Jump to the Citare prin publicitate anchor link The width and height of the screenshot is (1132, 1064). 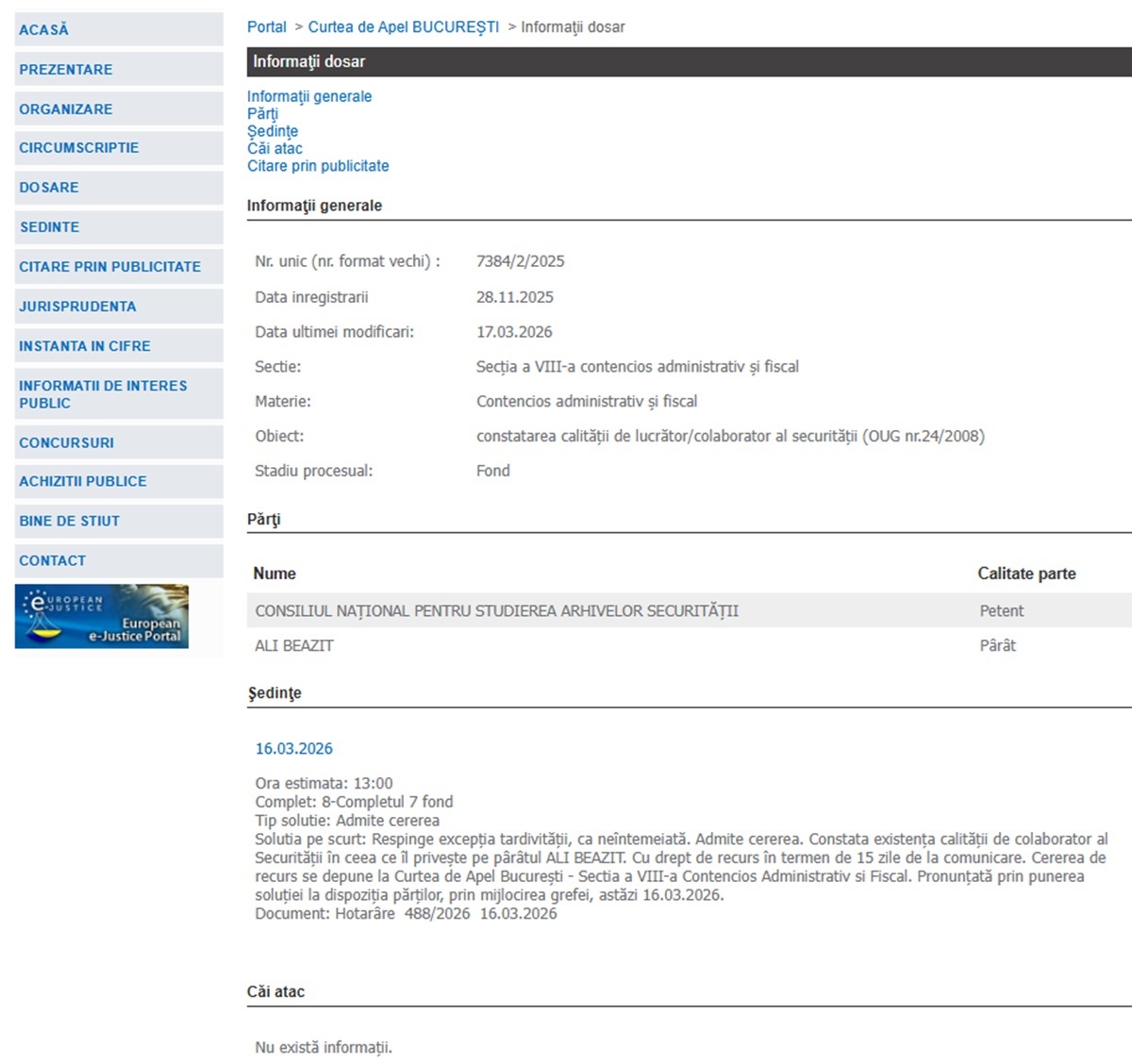pos(318,166)
